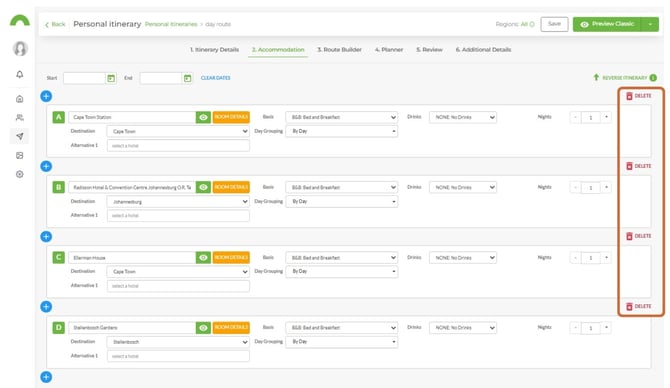This screenshot has height=388, width=670.
Task: Open the settings gear icon in sidebar
Action: (20, 174)
